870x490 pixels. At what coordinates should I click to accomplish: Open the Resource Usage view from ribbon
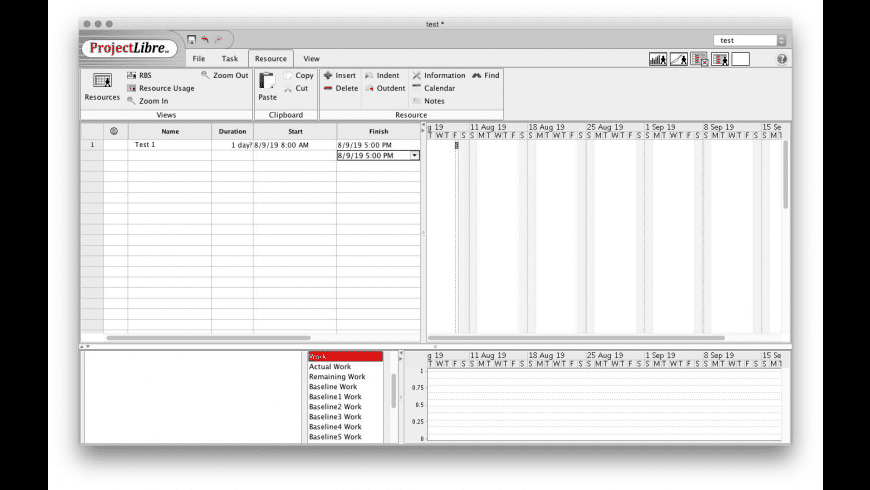pos(161,88)
